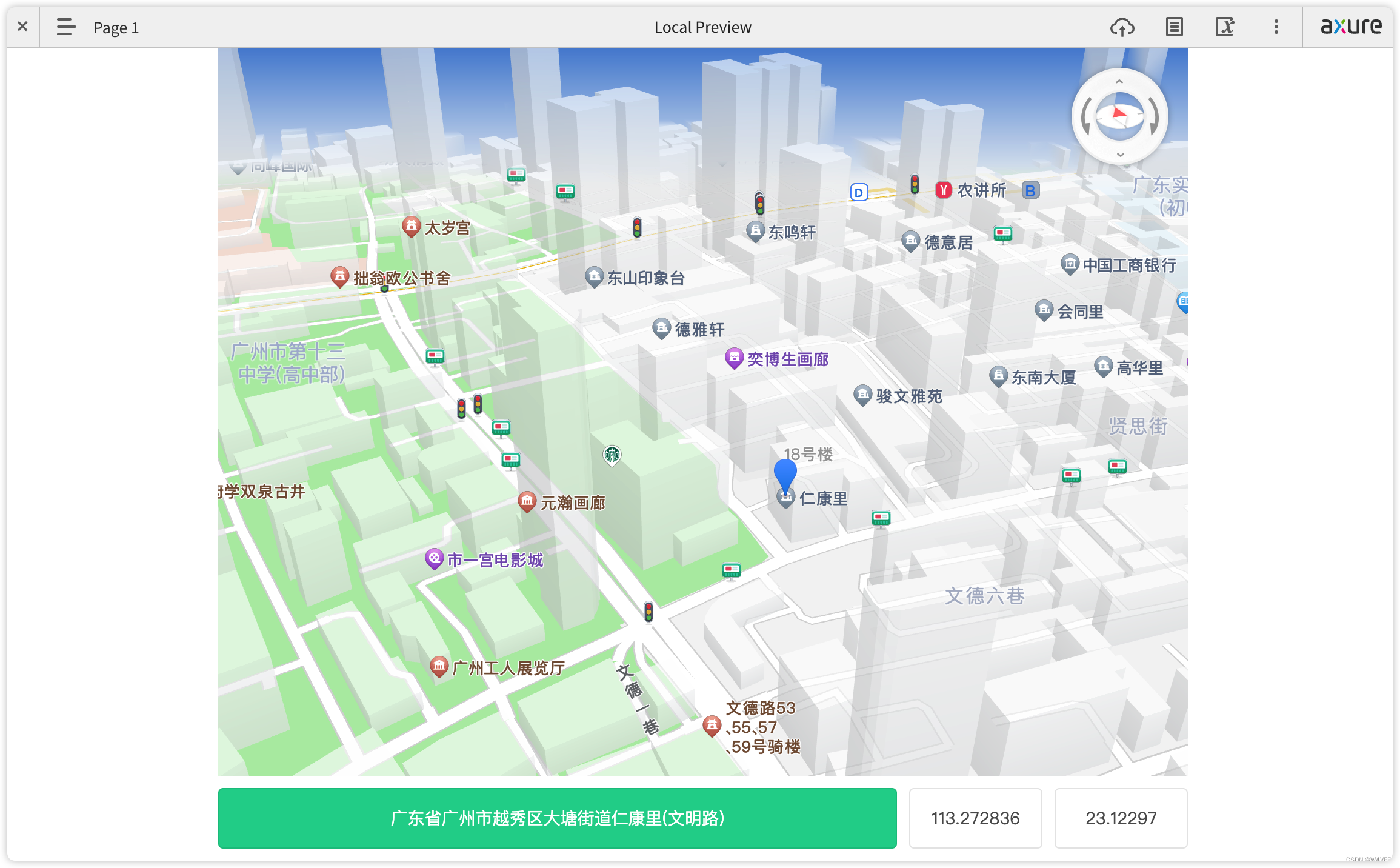Open the more options three-dot menu
Screen dimensions: 1400x868
tap(1276, 27)
